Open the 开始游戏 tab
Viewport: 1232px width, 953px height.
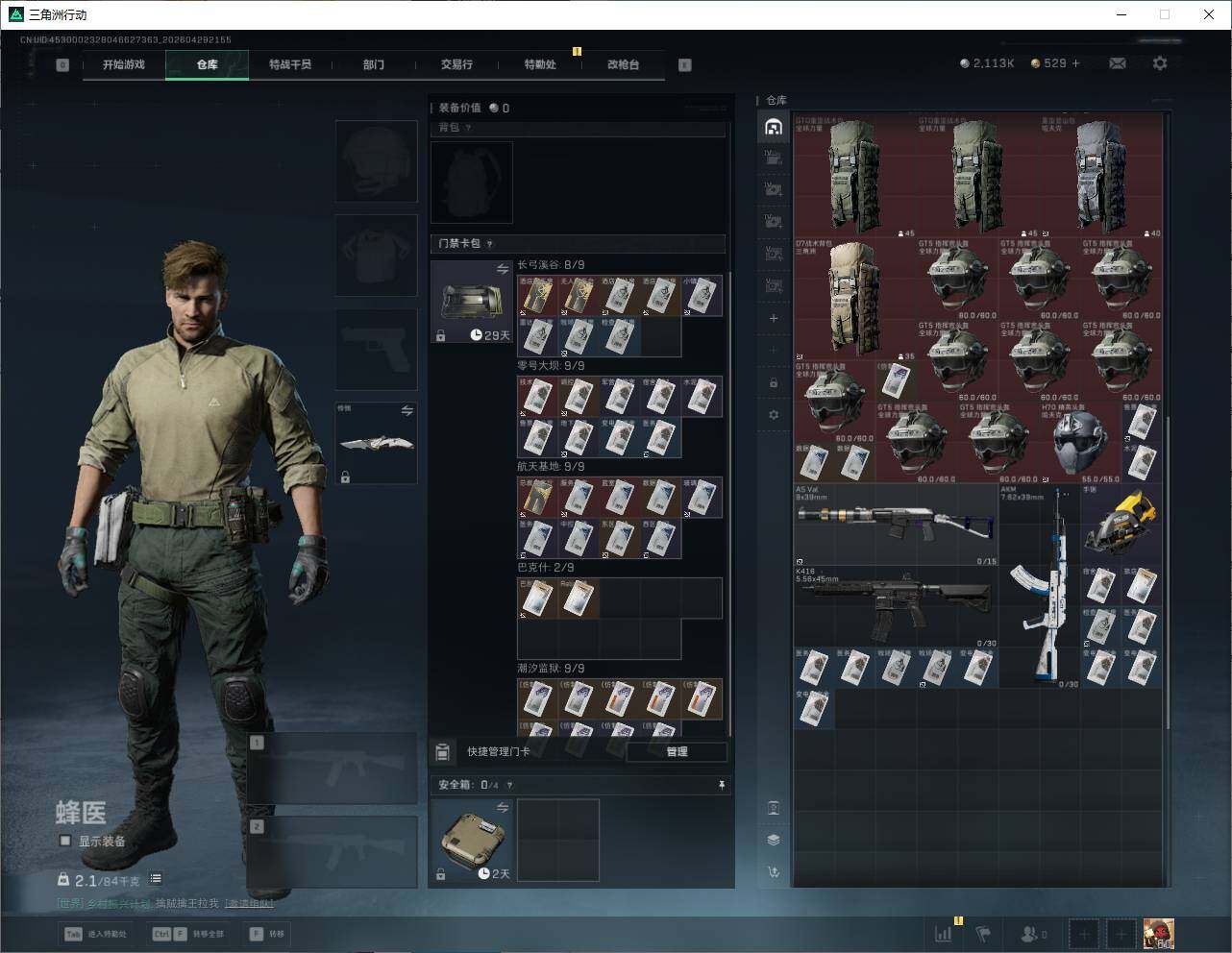[x=124, y=64]
